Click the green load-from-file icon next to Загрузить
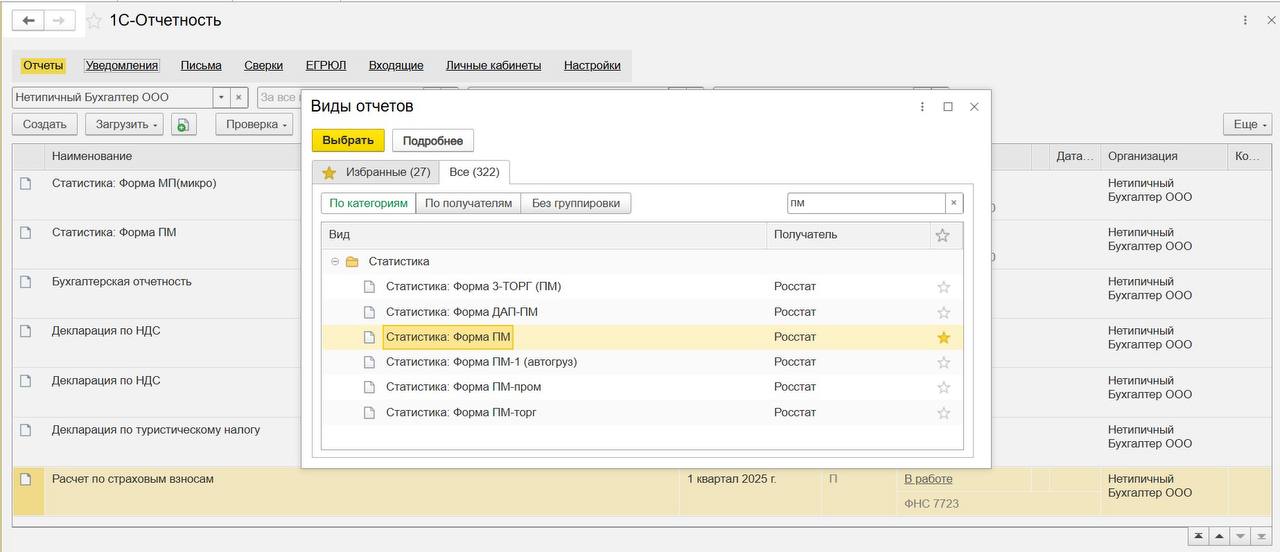Screen dimensions: 1280x552 tap(183, 125)
